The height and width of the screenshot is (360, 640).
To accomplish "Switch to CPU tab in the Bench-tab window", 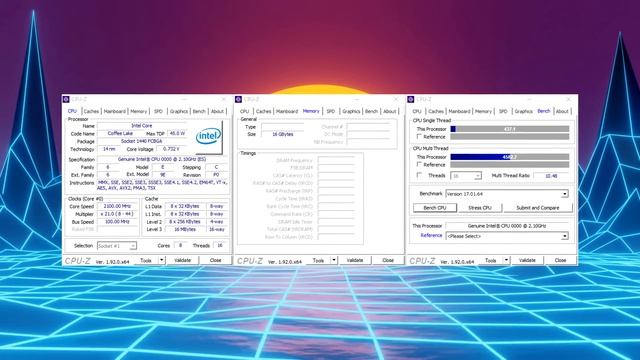I will pyautogui.click(x=417, y=111).
